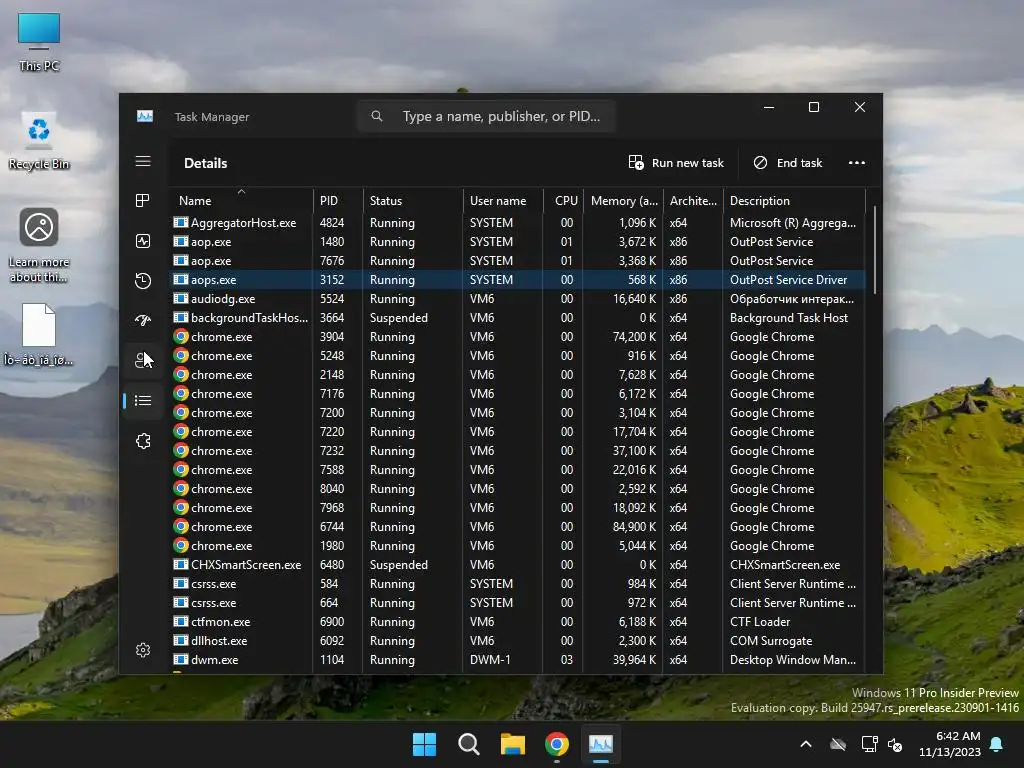Screen dimensions: 1024x768
Task: Open the Performance page in sidebar
Action: (x=143, y=241)
